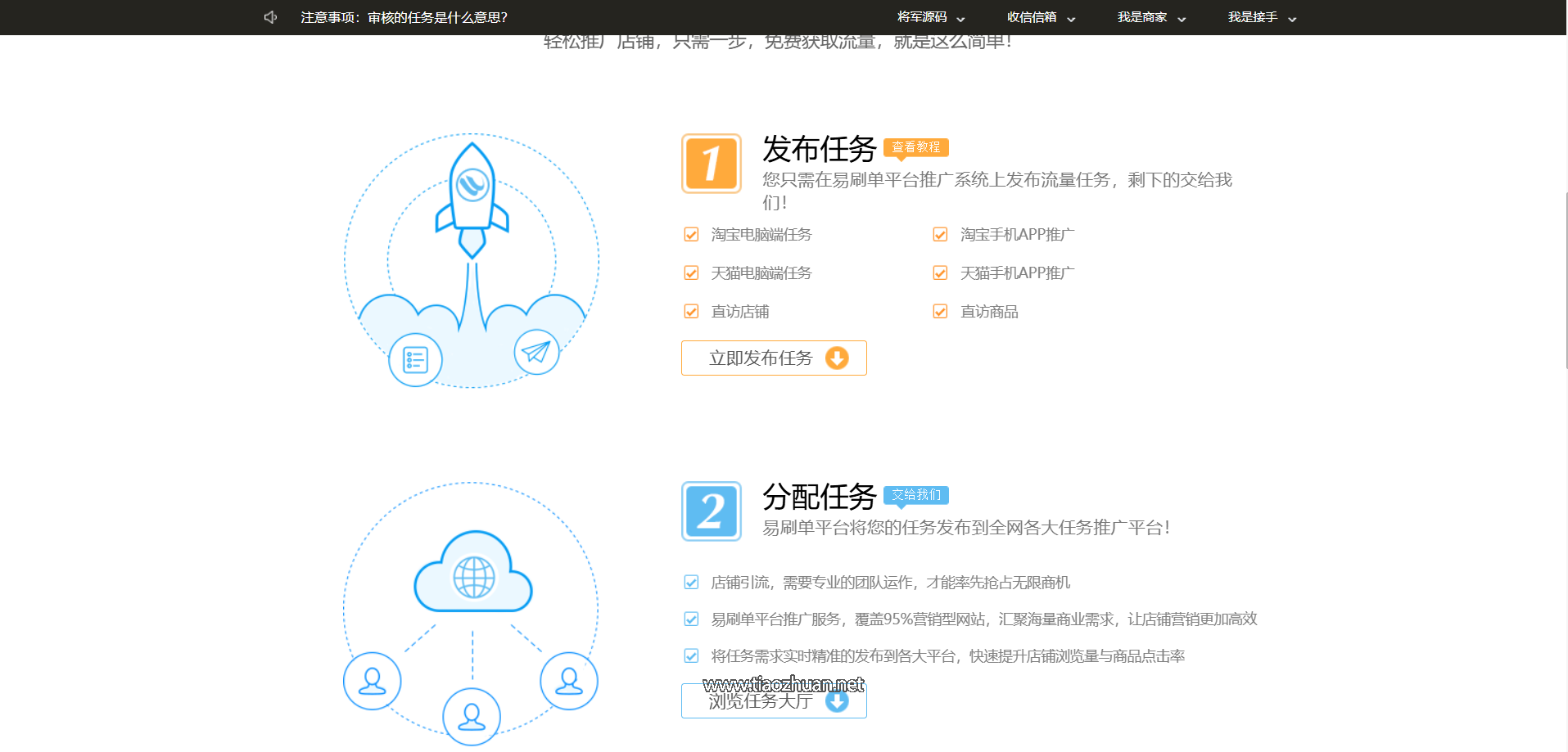
Task: Toggle the 淘宝电脑端任务 checkbox
Action: [691, 234]
